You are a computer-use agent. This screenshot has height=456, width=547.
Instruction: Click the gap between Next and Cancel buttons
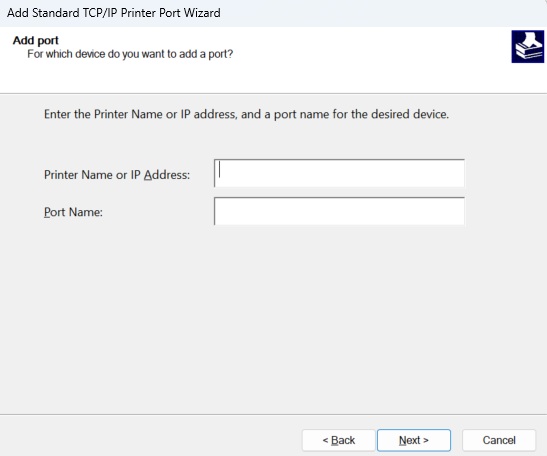coord(456,440)
